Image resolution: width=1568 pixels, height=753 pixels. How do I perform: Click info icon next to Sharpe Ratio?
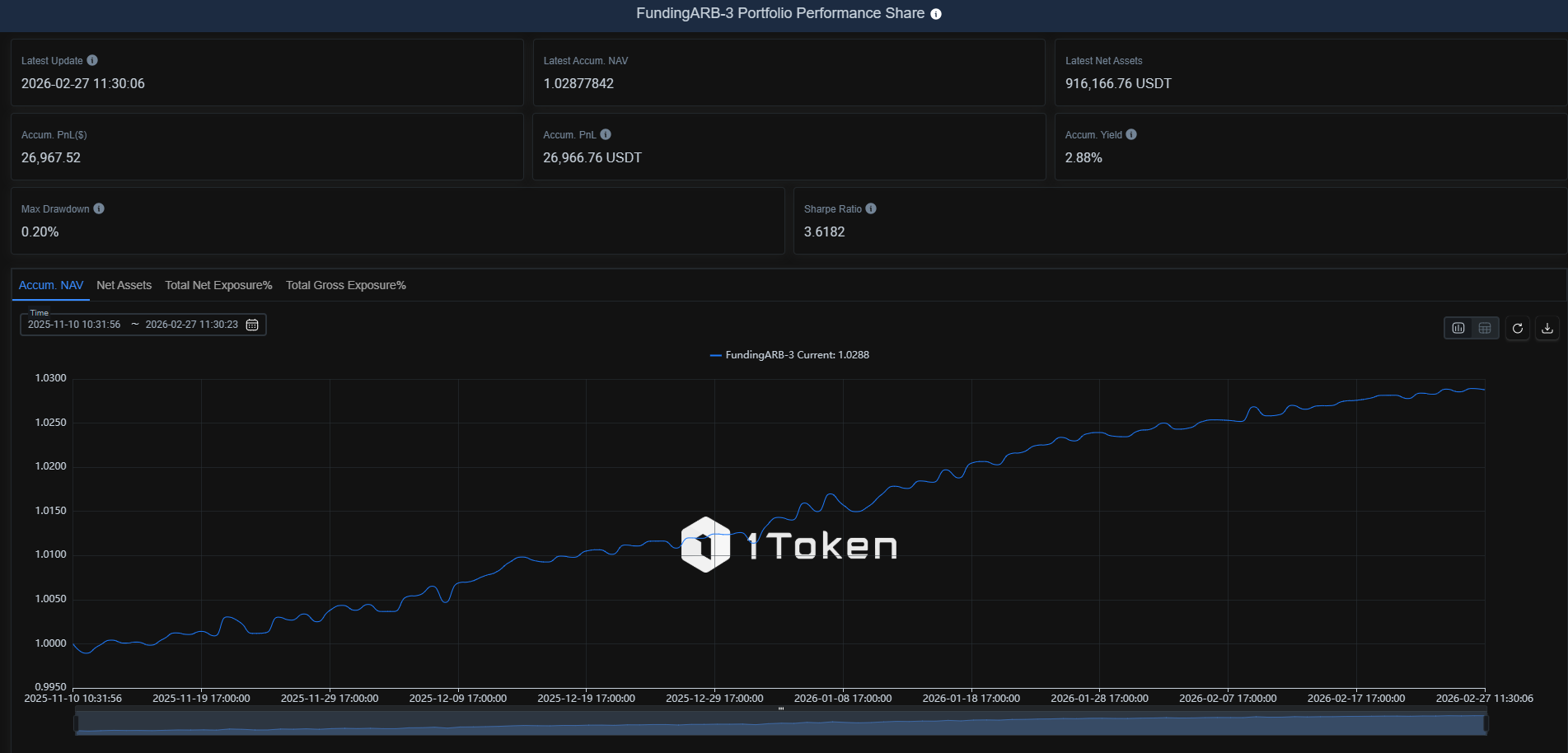pyautogui.click(x=871, y=208)
